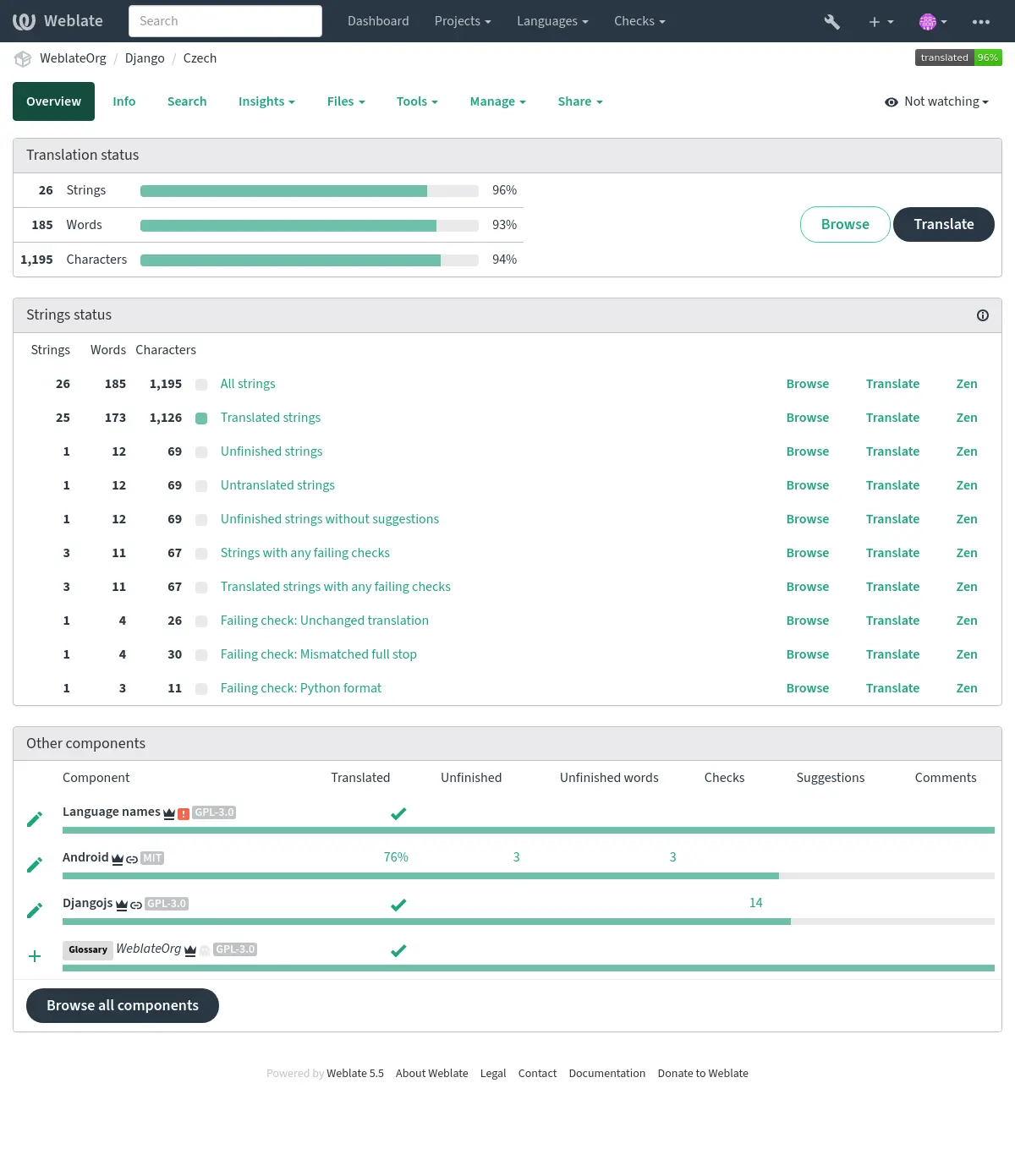1015x1176 pixels.
Task: Open the Strings with any failing checks link
Action: pyautogui.click(x=305, y=553)
